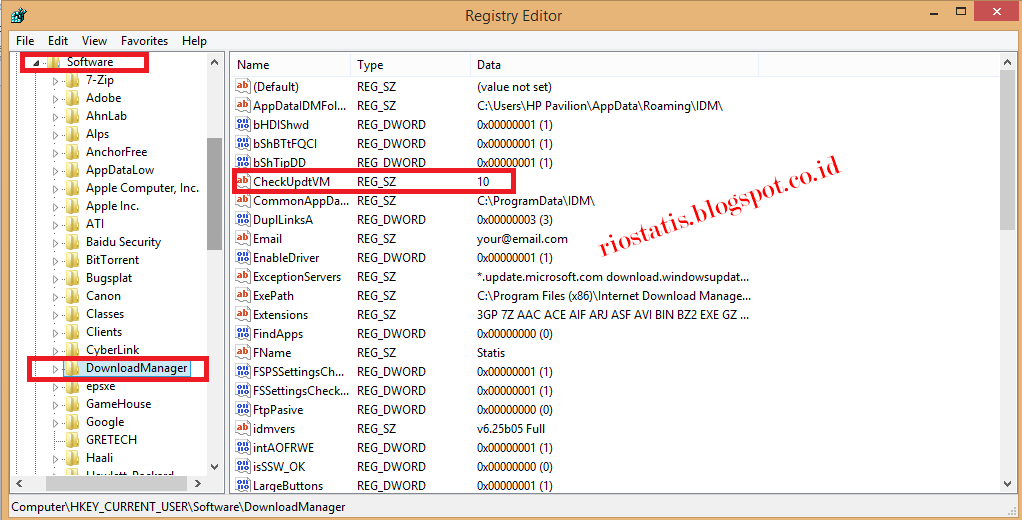
Task: Open the Favorites menu
Action: (144, 40)
